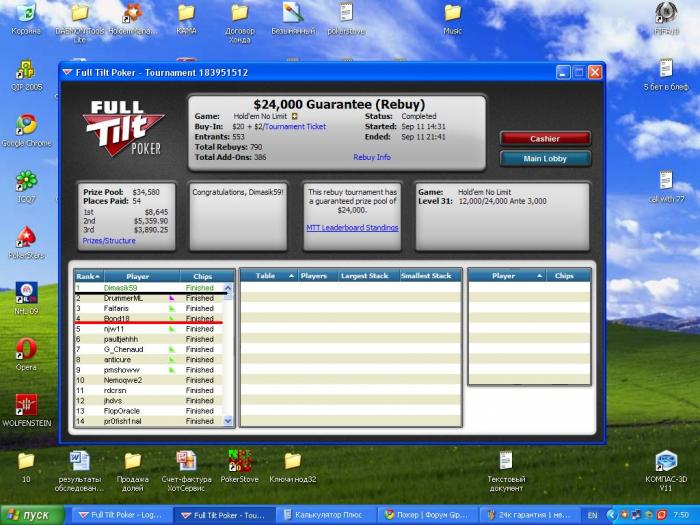700x525 pixels.
Task: Open MTT Leaderboard Standings link
Action: pyautogui.click(x=352, y=228)
